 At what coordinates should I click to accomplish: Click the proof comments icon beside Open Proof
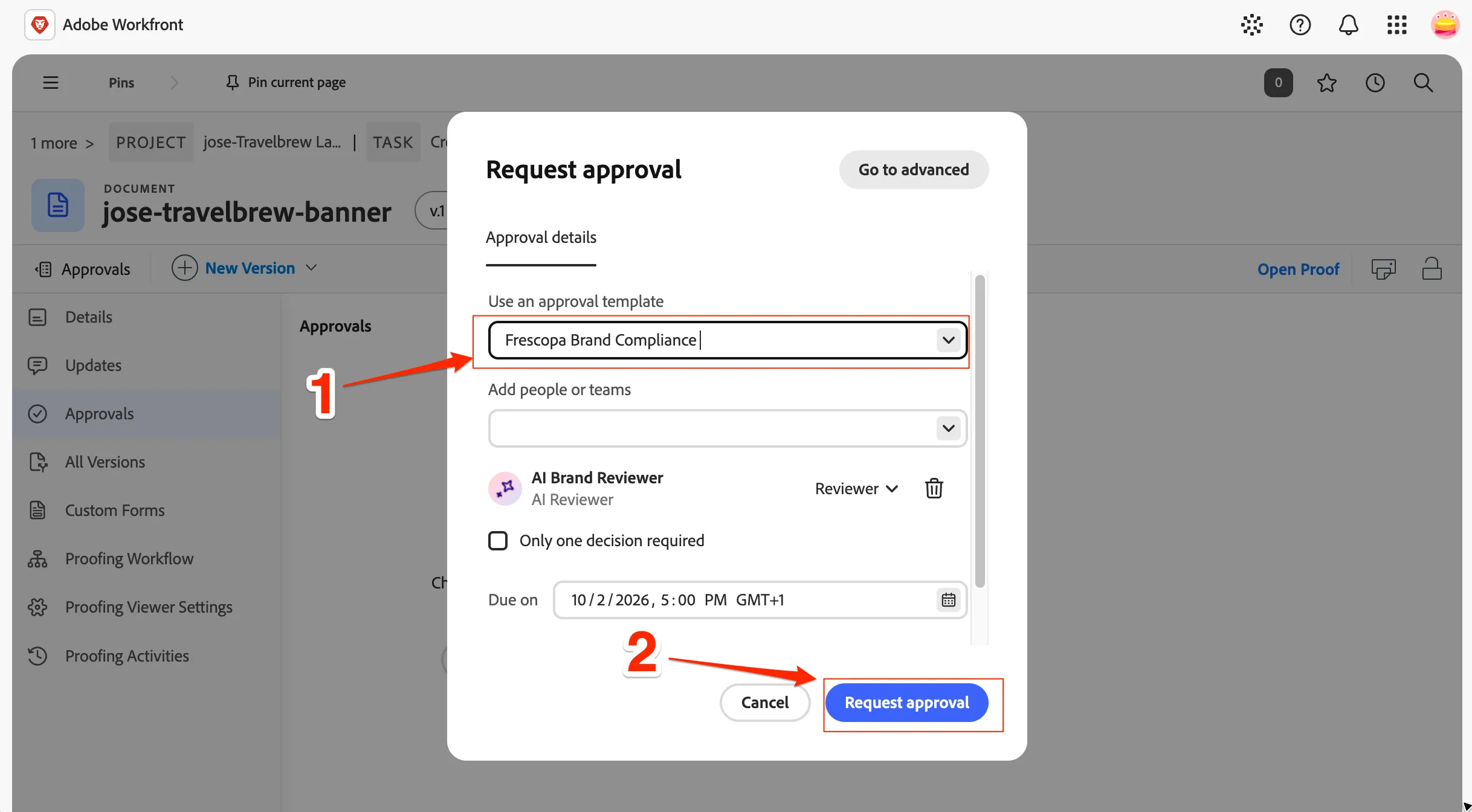click(x=1383, y=268)
